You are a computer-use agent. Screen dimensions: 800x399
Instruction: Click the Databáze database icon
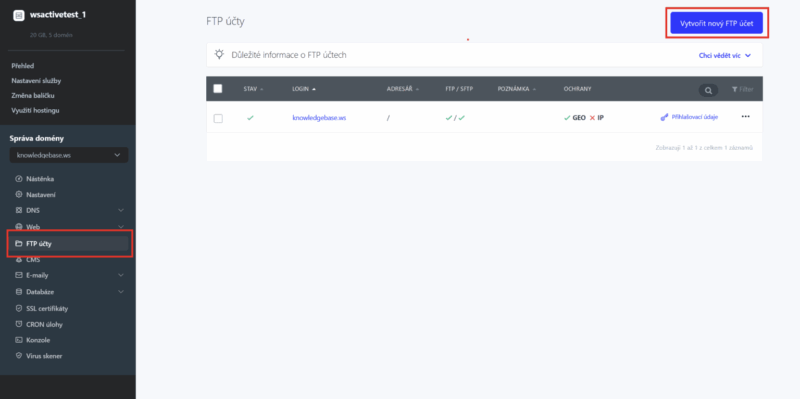pyautogui.click(x=19, y=292)
